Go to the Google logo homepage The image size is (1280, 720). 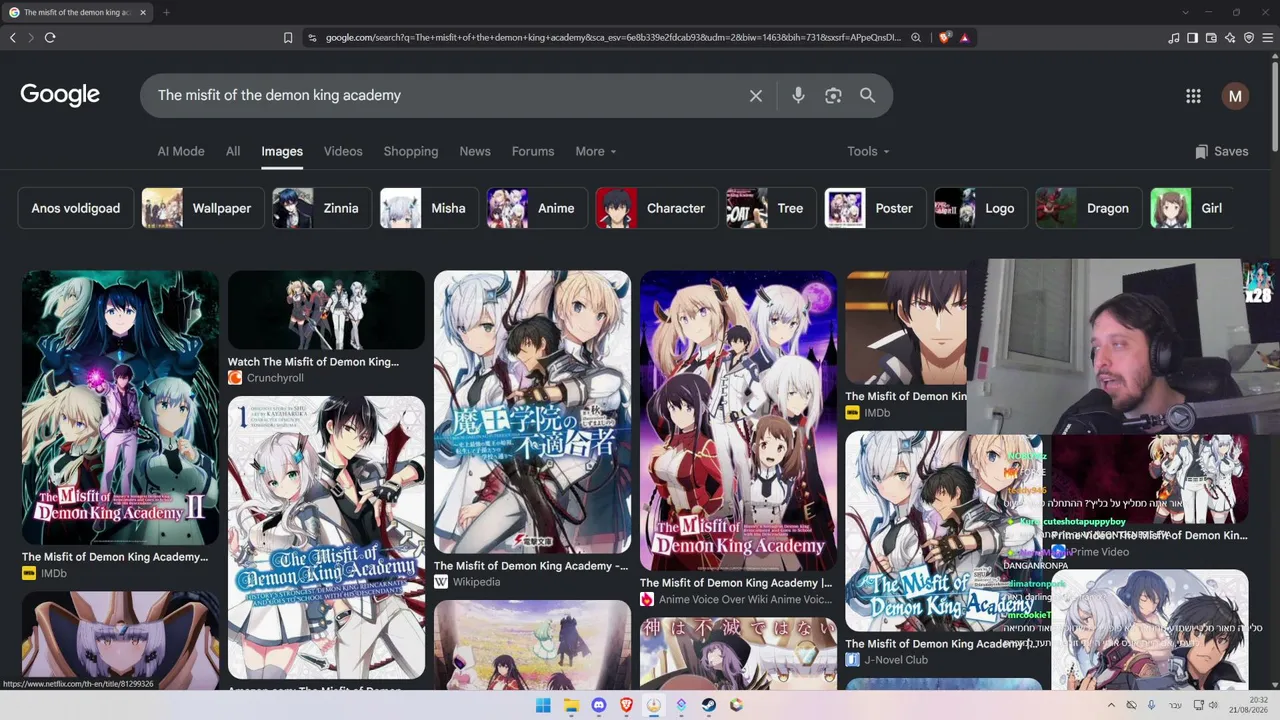click(x=60, y=95)
